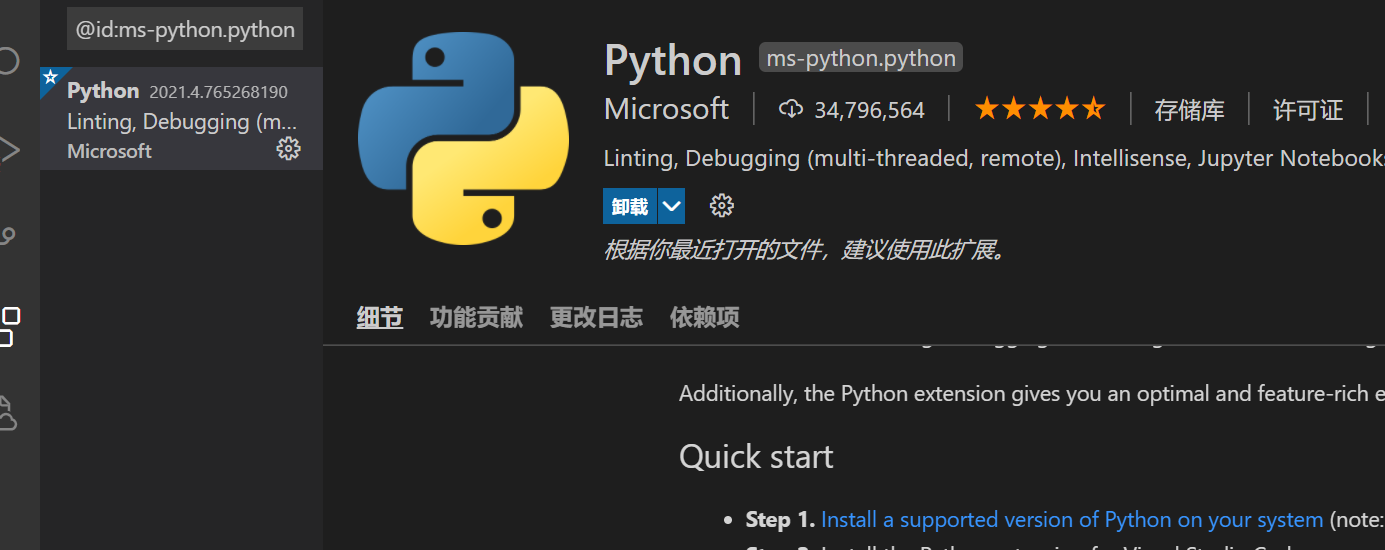1385x550 pixels.
Task: Open the 许可证 license link
Action: [x=1307, y=110]
